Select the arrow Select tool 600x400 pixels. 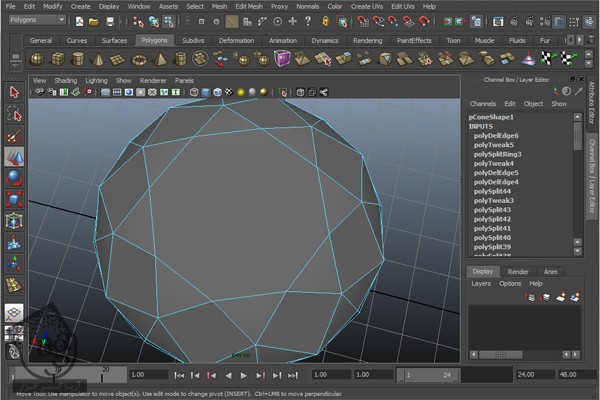[14, 92]
